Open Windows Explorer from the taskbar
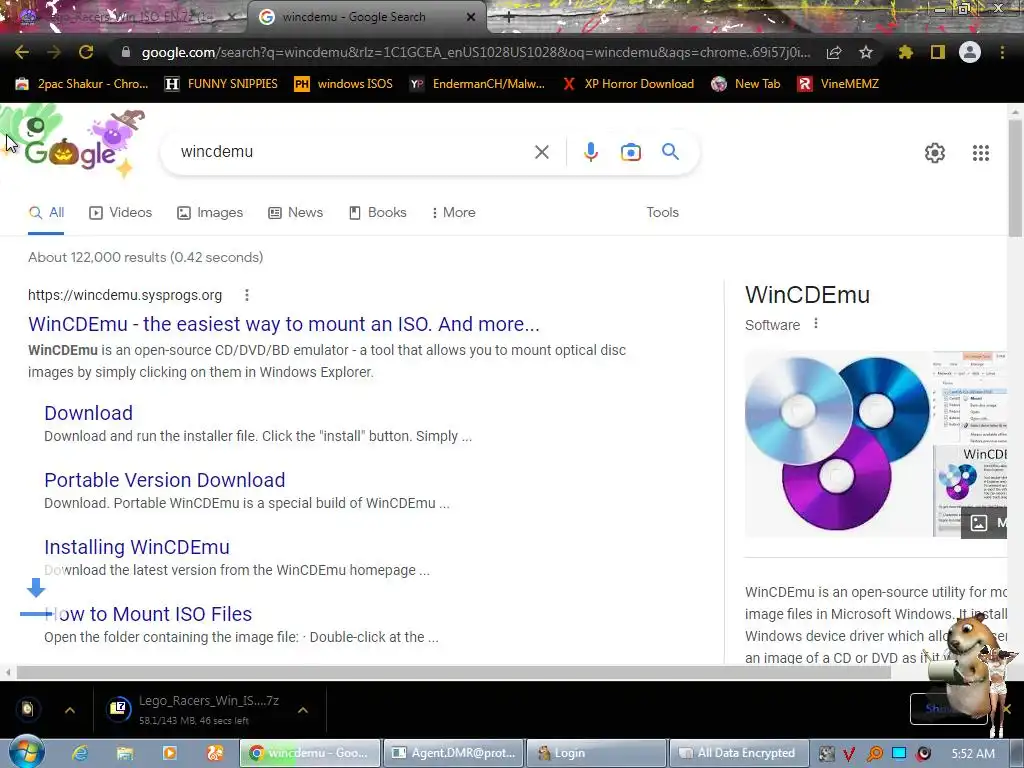This screenshot has width=1024, height=768. 125,753
